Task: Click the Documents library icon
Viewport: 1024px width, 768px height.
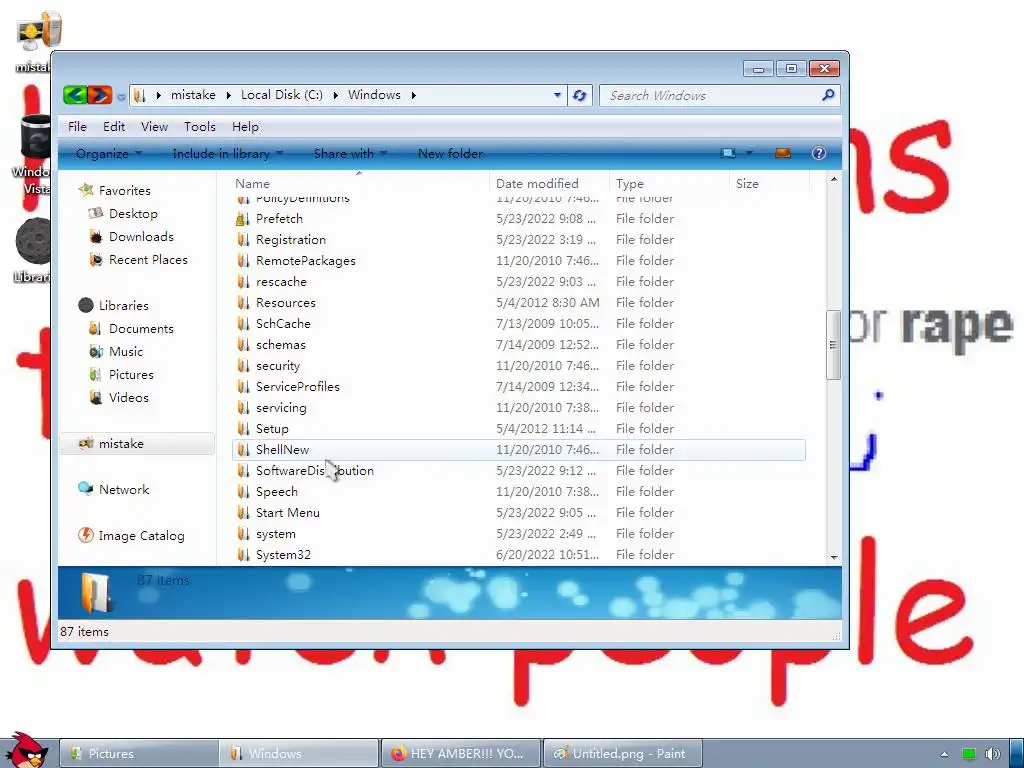Action: (95, 328)
